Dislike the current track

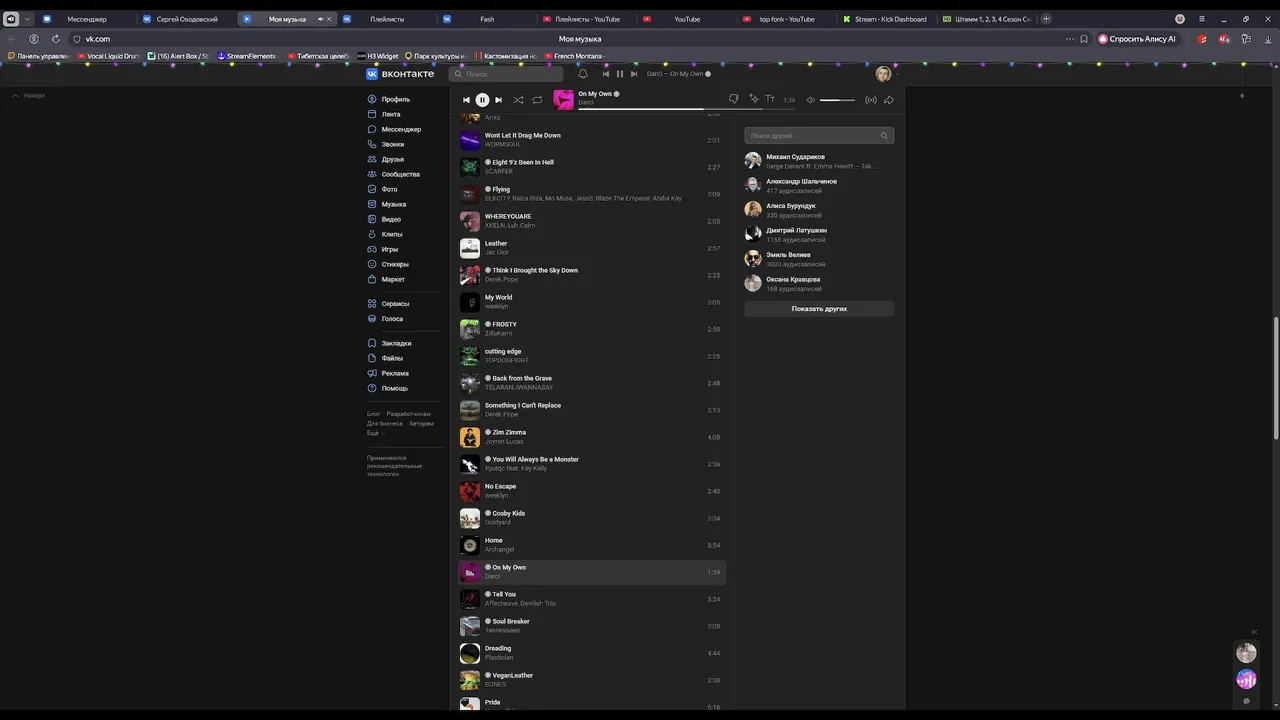click(733, 99)
